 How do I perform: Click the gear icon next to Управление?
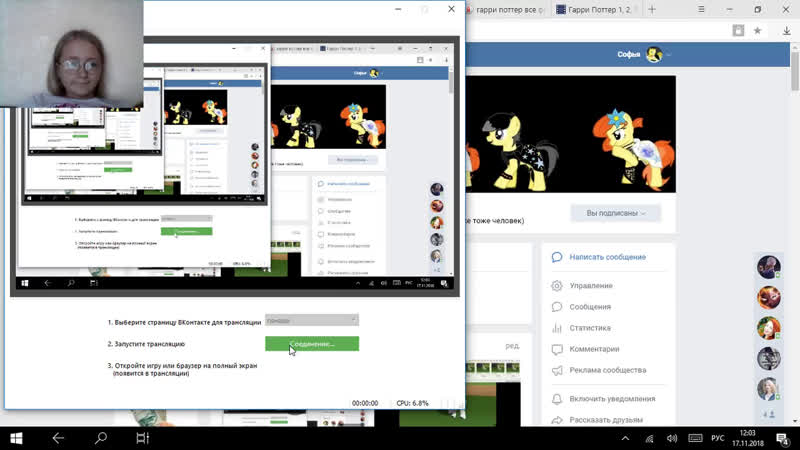pyautogui.click(x=557, y=286)
